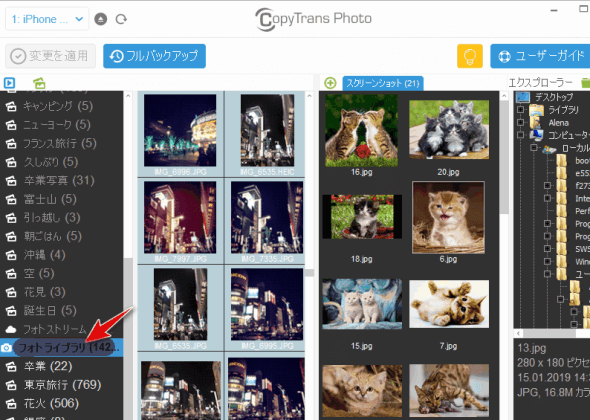Select the 16.jpg kissing kittens thumbnail
This screenshot has height=420, width=590.
(362, 131)
